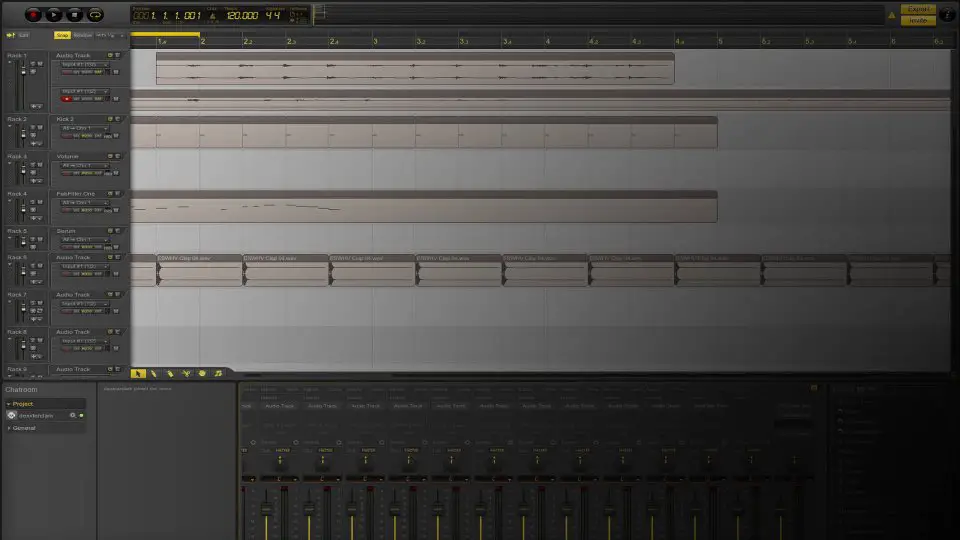This screenshot has height=540, width=960.
Task: Open the grid size dropdown beside Relative
Action: [x=110, y=36]
